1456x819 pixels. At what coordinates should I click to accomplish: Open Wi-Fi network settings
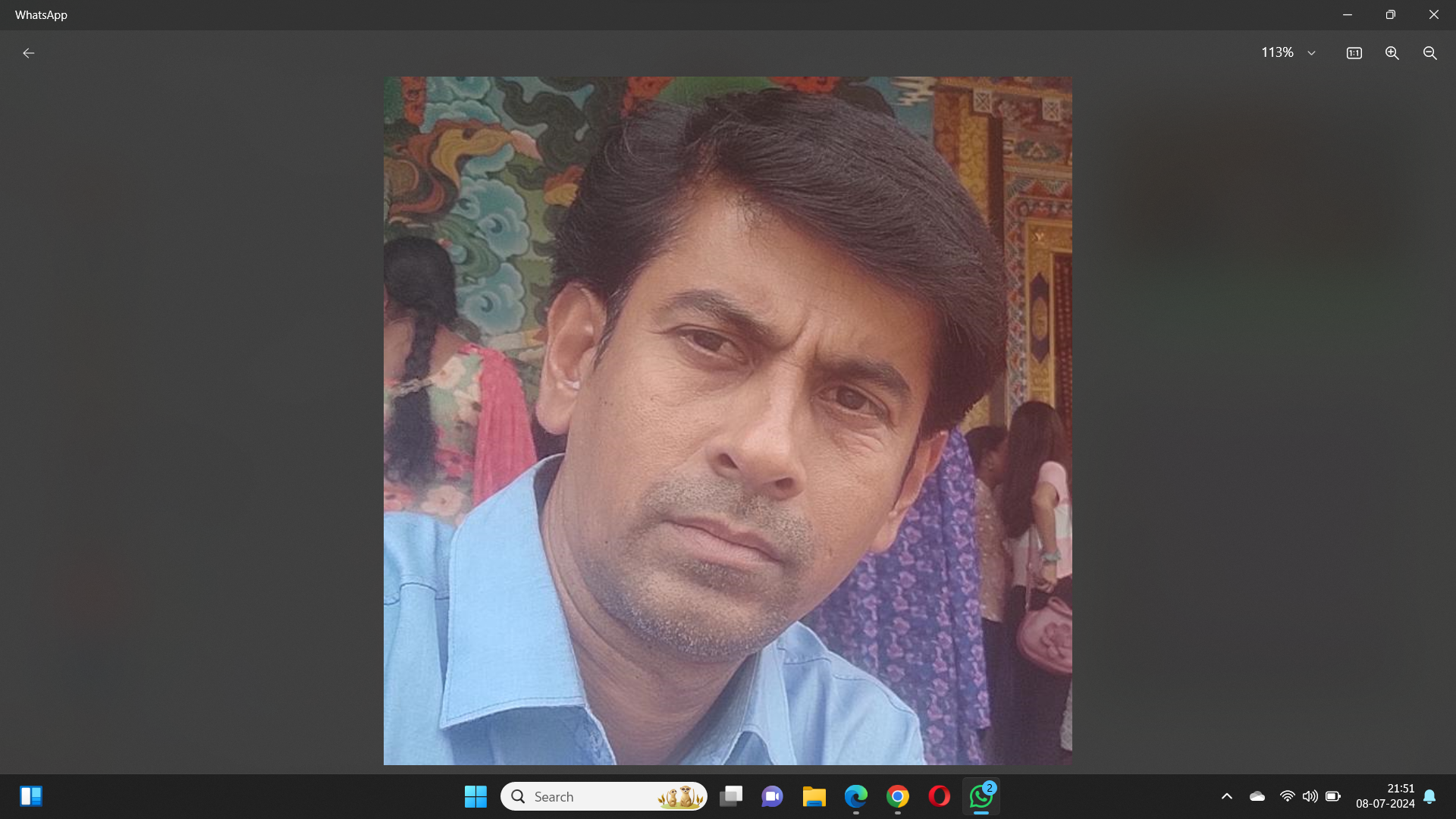pos(1287,796)
